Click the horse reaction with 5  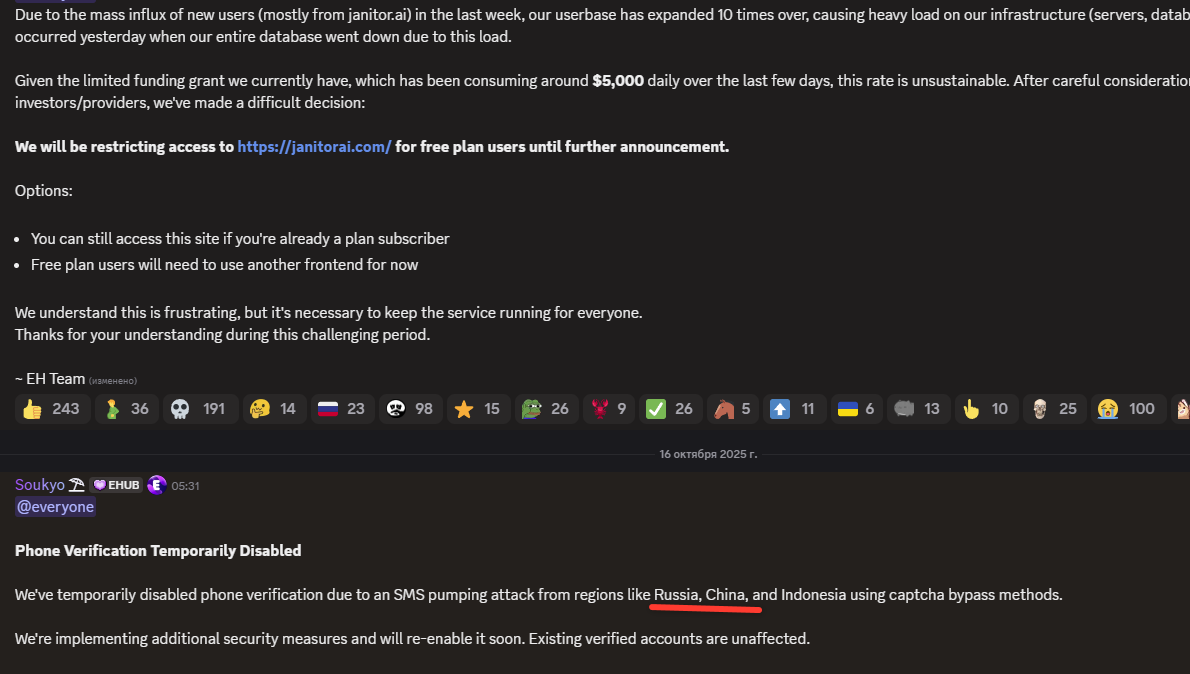(733, 409)
